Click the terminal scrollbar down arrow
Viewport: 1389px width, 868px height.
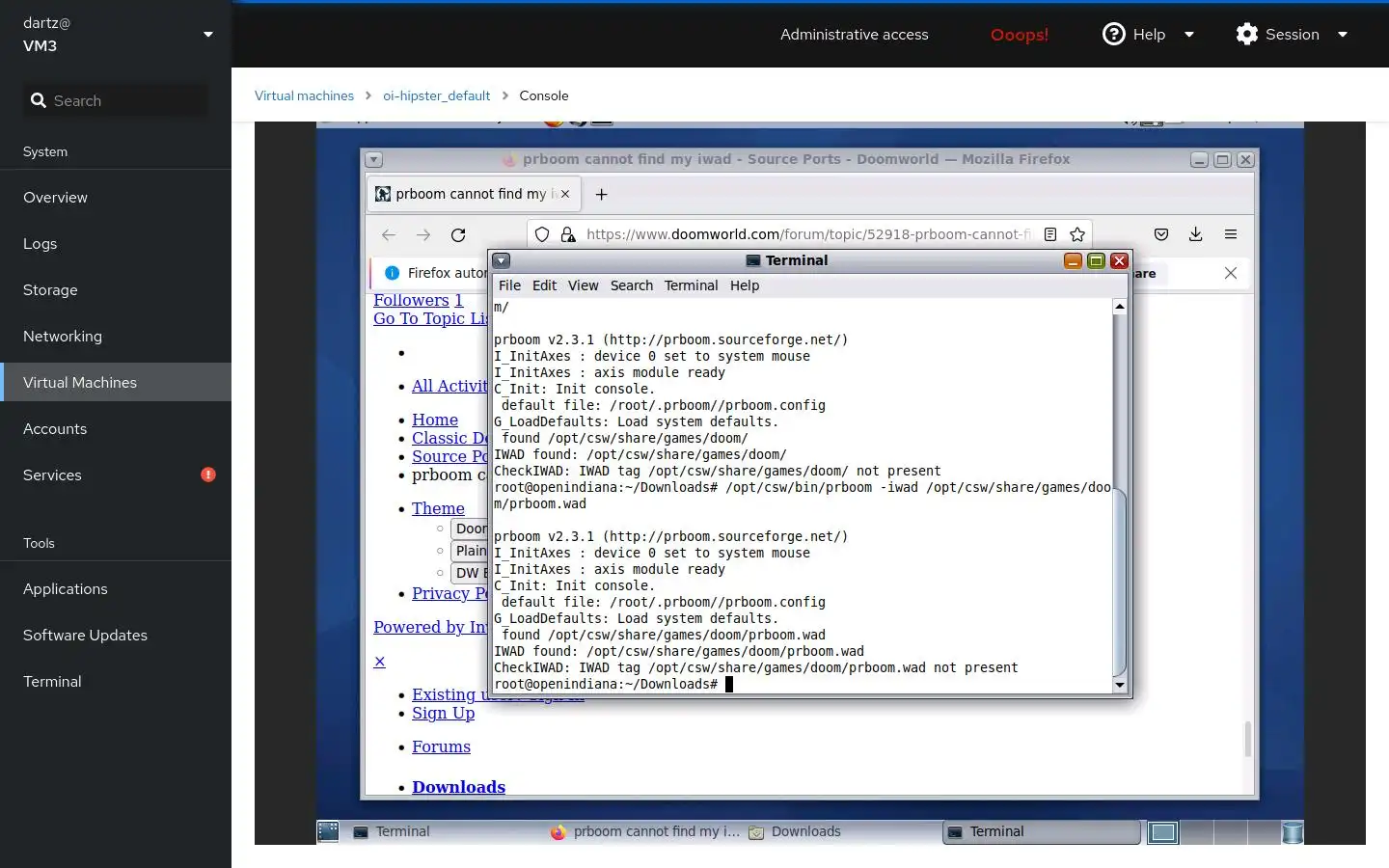coord(1120,685)
